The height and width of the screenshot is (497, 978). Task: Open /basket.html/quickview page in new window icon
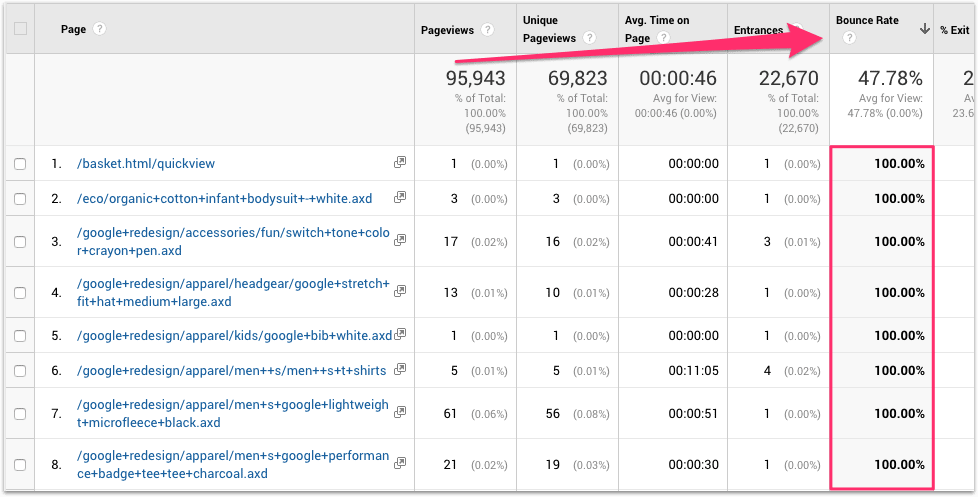[400, 162]
